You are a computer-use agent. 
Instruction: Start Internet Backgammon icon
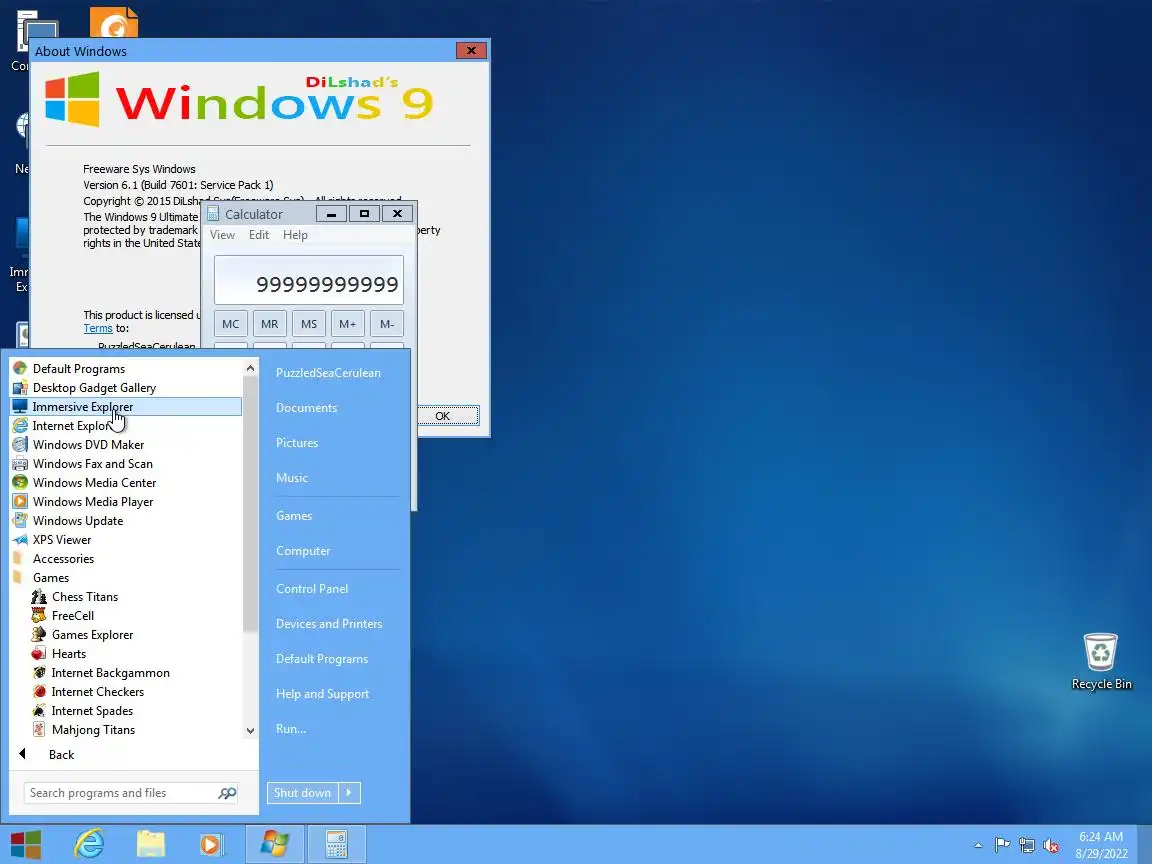pos(39,673)
